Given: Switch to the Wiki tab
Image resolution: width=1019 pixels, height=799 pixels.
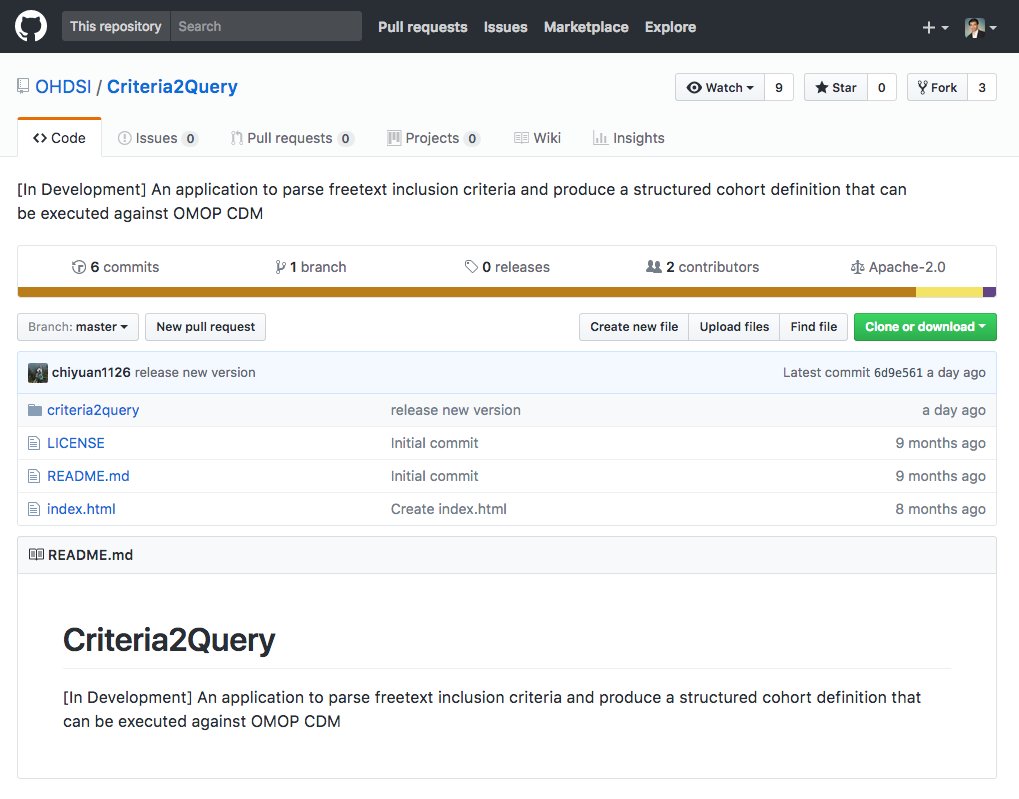Looking at the screenshot, I should 537,138.
